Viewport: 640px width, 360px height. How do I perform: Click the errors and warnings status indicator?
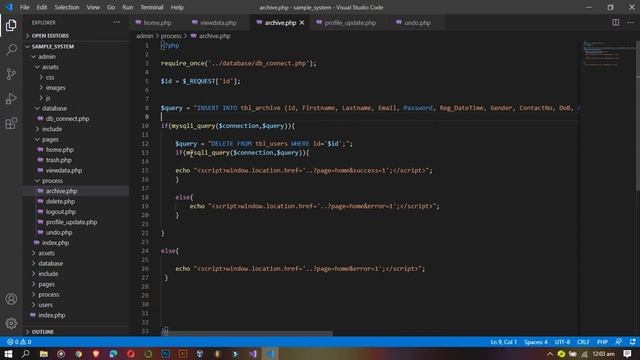coord(19,342)
